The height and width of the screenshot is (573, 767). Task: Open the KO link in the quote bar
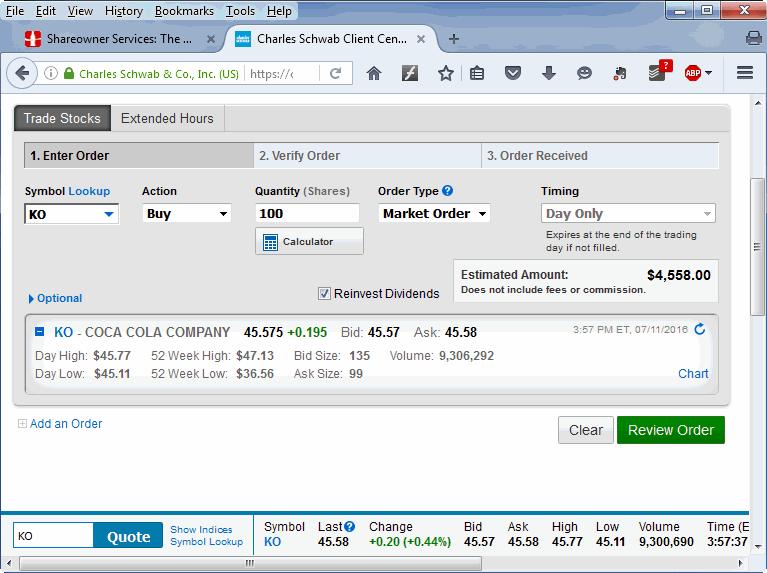[x=272, y=542]
